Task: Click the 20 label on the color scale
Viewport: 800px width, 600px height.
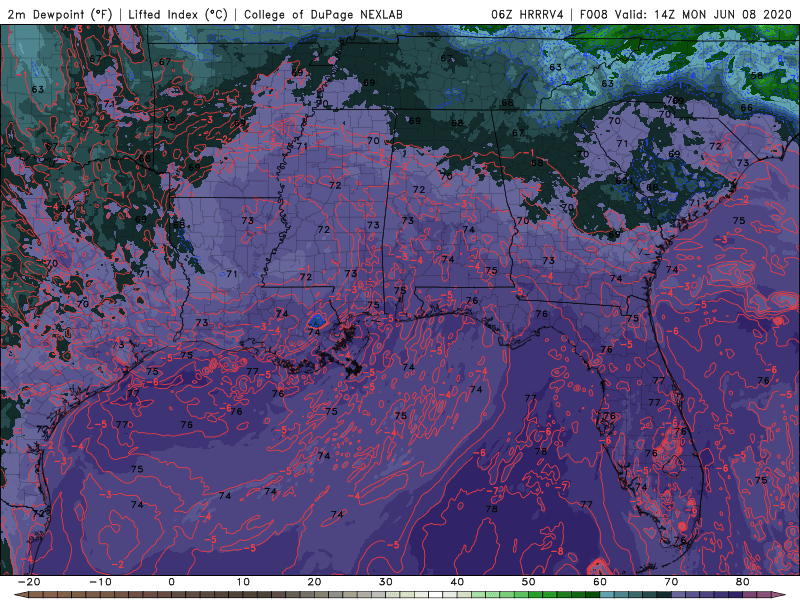Action: pos(314,582)
